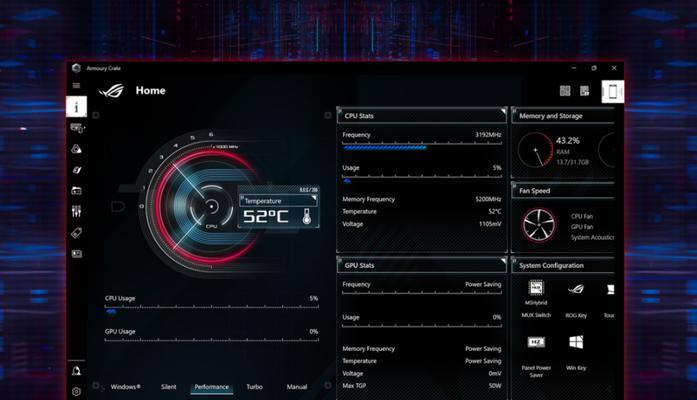Screen dimensions: 697x400
Task: Click the 52°C Temperature row in CPU Stats
Action: click(421, 212)
